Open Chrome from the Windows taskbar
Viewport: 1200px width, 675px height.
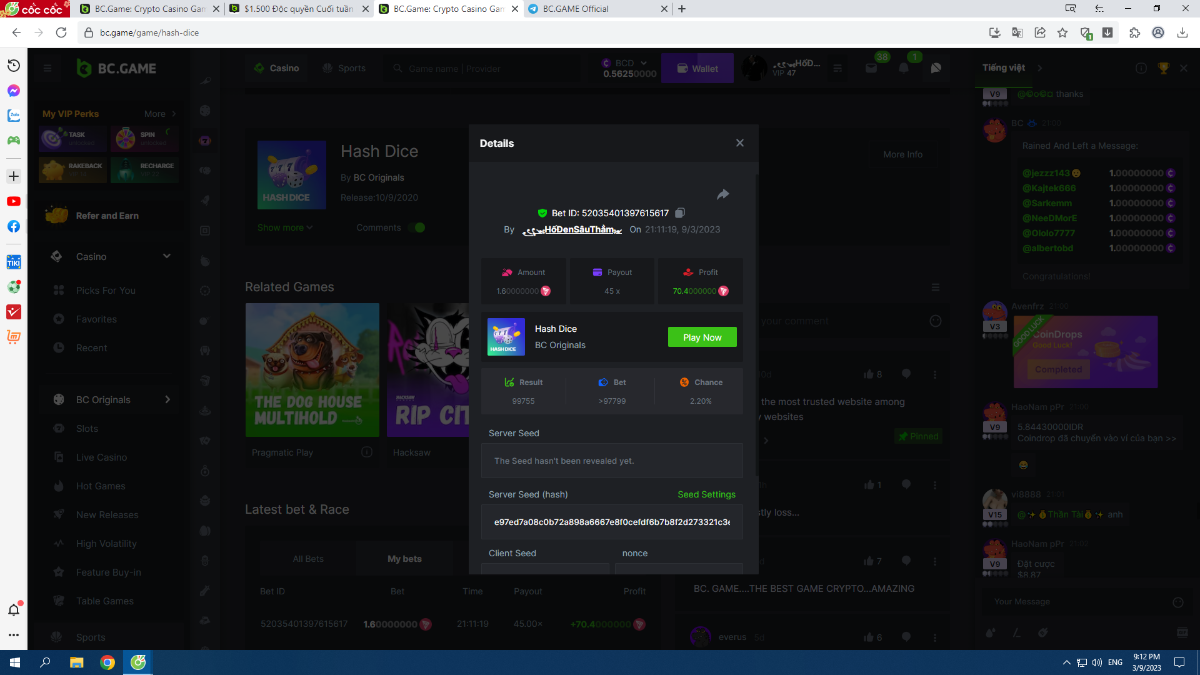click(107, 662)
